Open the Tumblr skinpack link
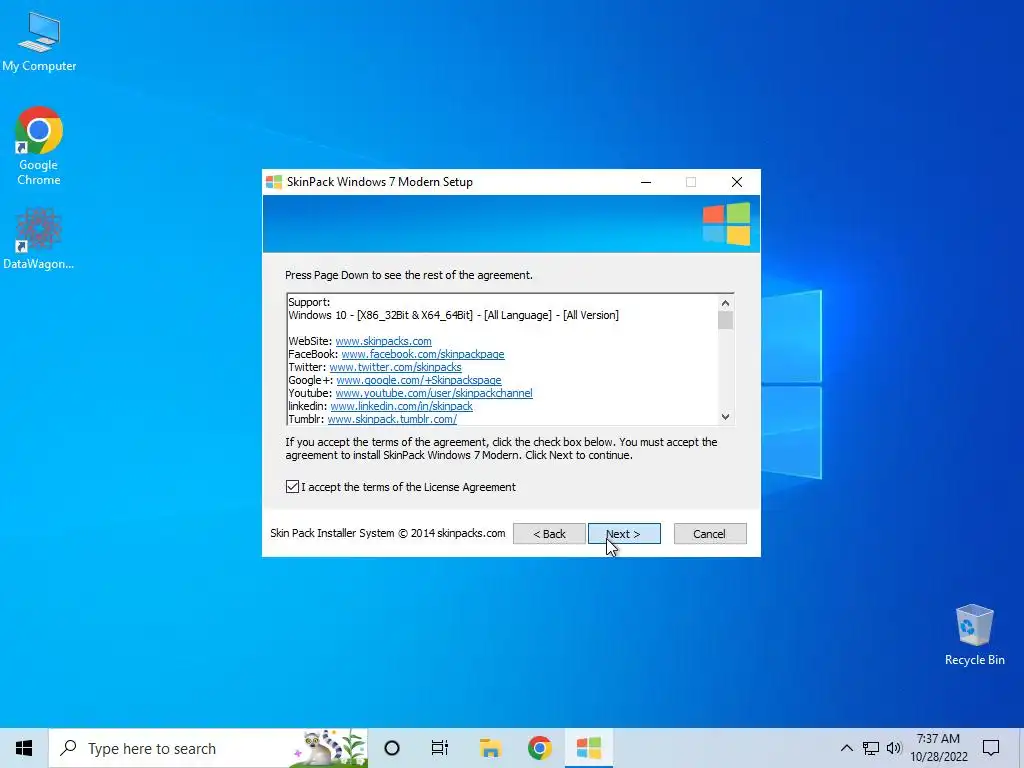1024x768 pixels. pyautogui.click(x=392, y=419)
